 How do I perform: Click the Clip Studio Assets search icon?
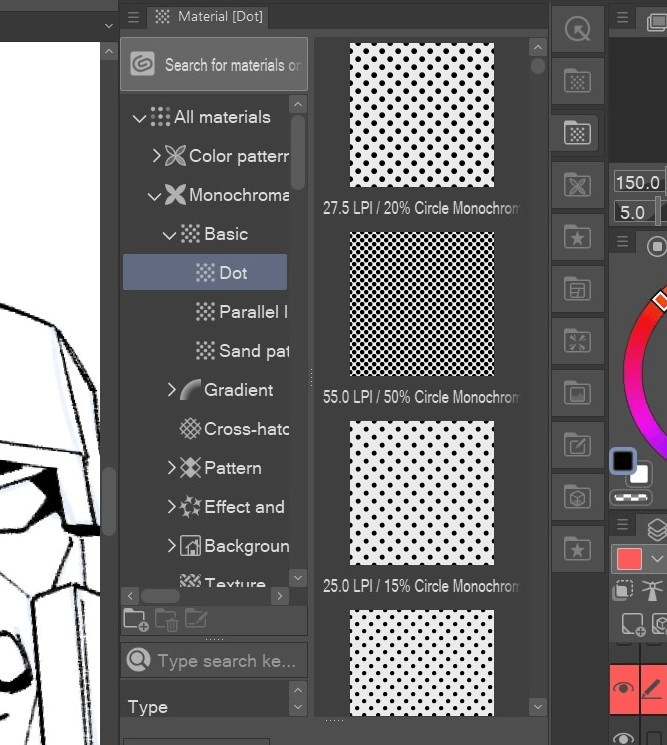pos(142,64)
